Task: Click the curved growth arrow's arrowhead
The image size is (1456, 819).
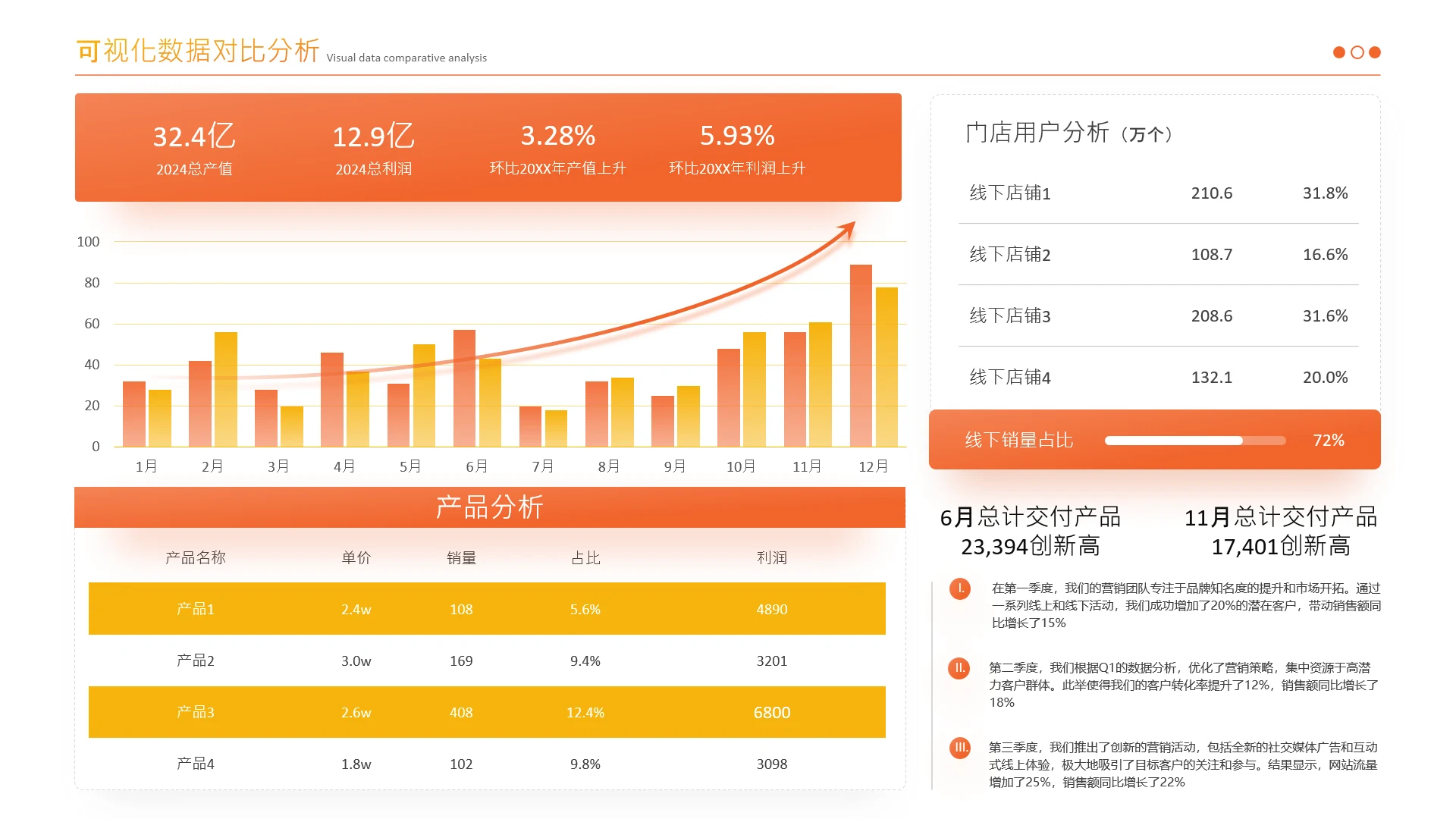Action: pyautogui.click(x=848, y=228)
